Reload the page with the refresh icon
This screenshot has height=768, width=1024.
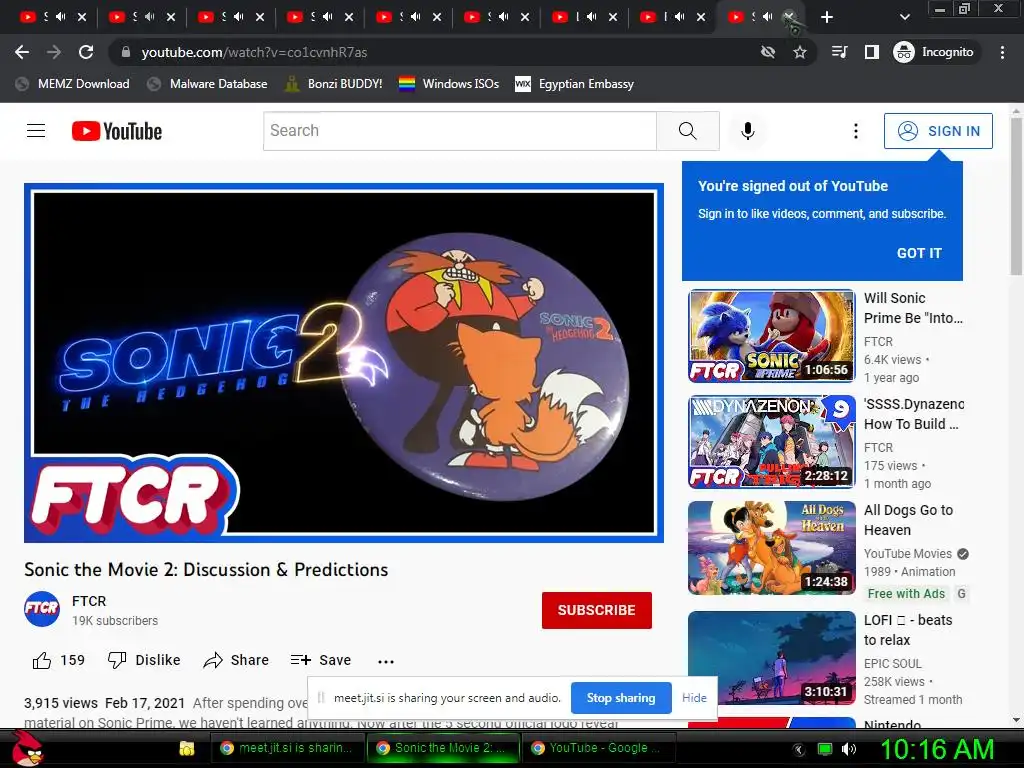(x=86, y=52)
